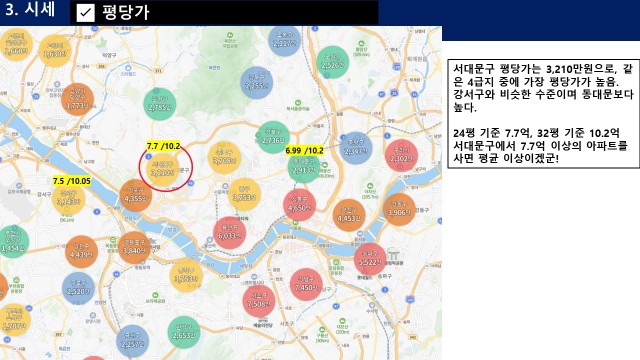Select the yellow 7.5 /10.05 label
Image resolution: width=640 pixels, height=360 pixels.
72,181
